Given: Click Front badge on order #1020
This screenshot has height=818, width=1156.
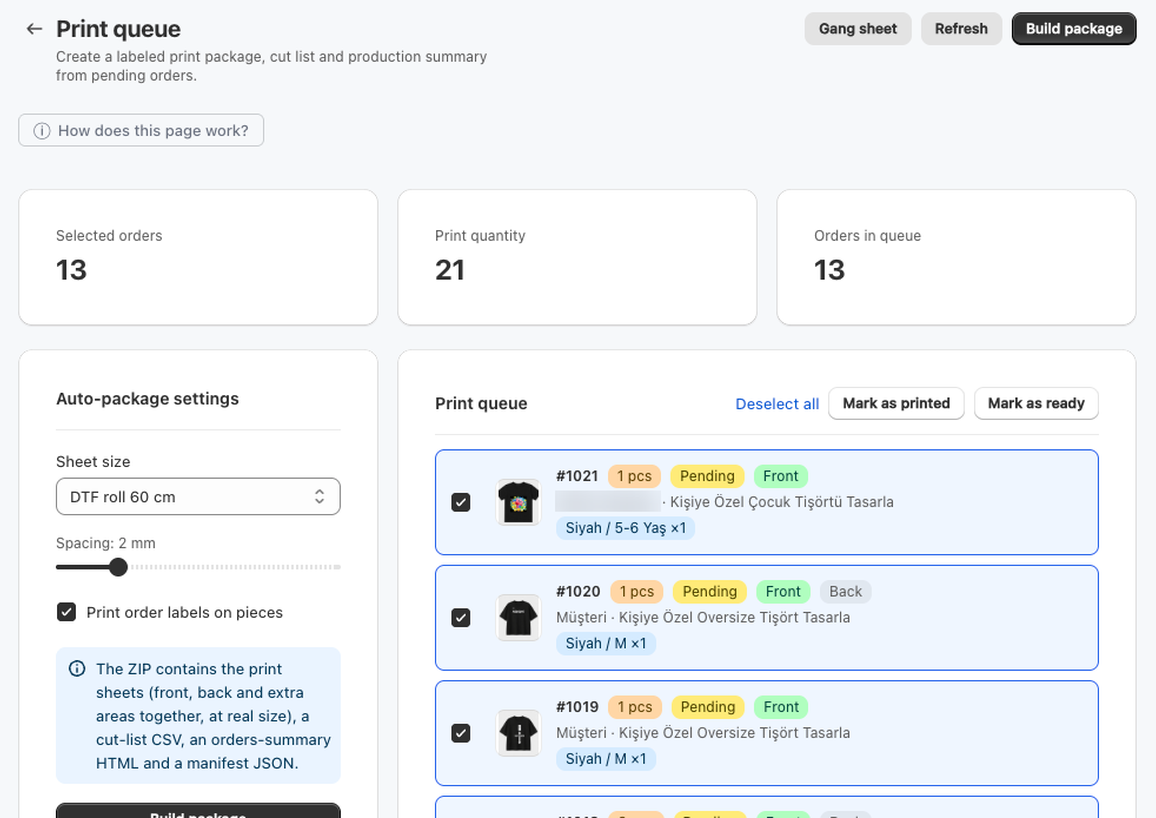Looking at the screenshot, I should click(x=782, y=592).
